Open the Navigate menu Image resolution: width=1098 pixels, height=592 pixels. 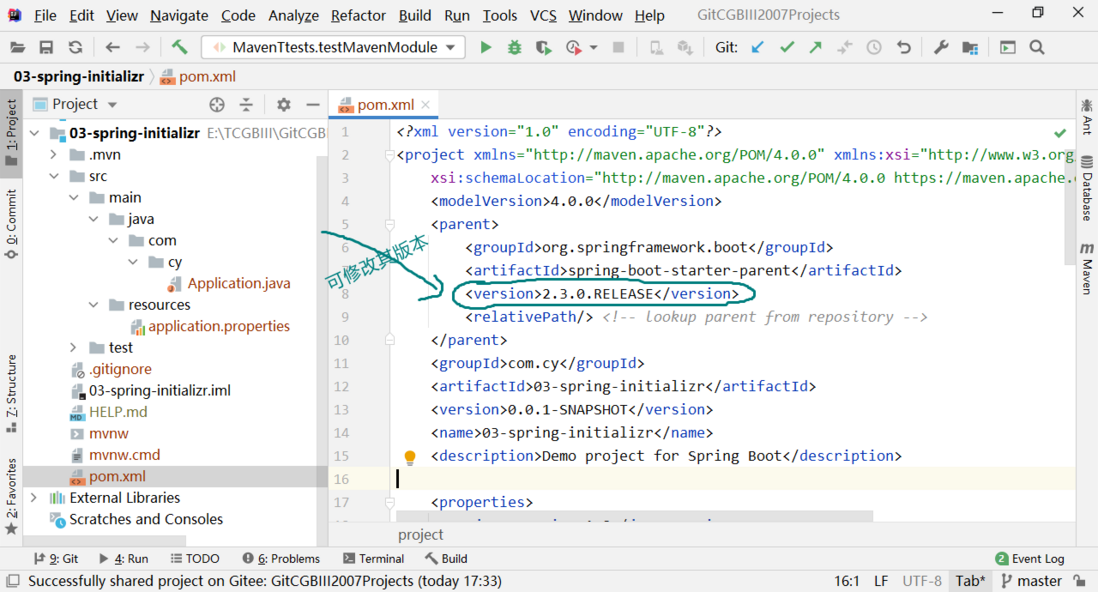pyautogui.click(x=179, y=15)
